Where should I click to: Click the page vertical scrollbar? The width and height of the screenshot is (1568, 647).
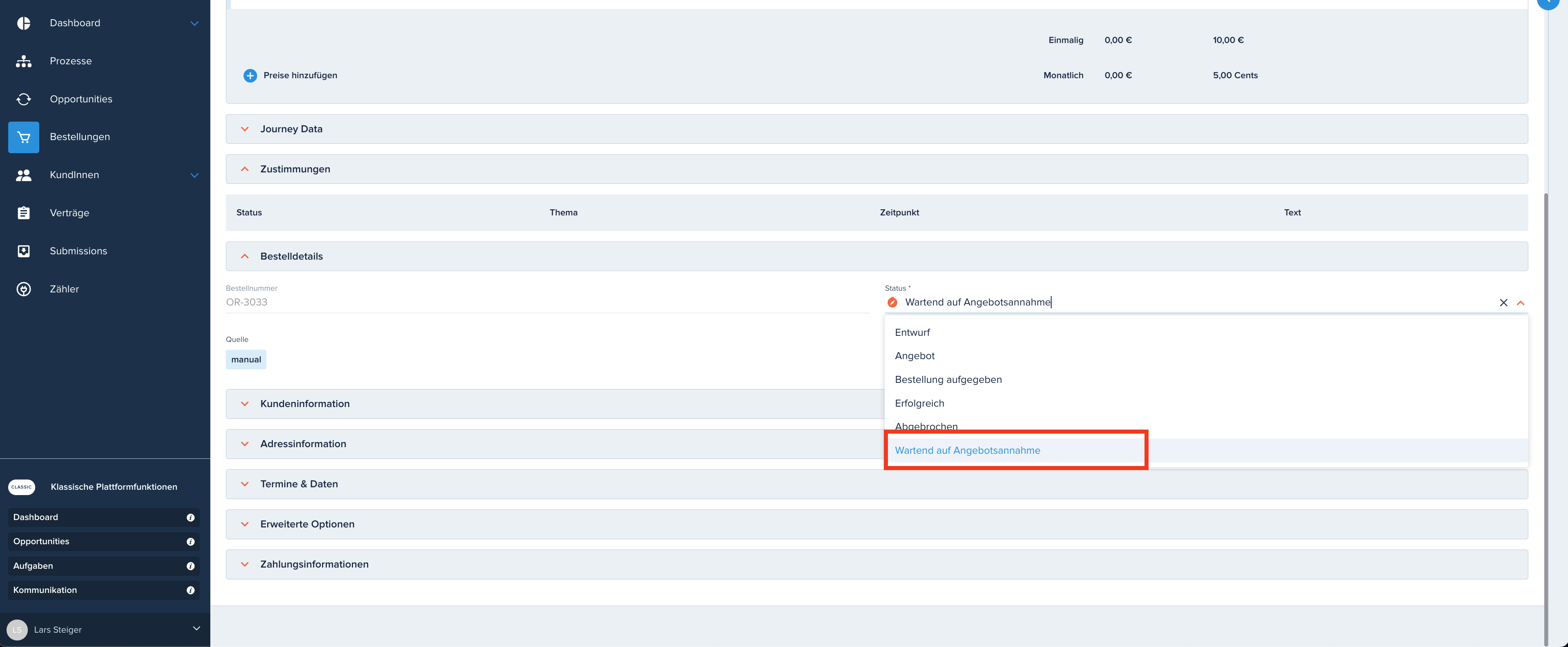click(x=1547, y=419)
